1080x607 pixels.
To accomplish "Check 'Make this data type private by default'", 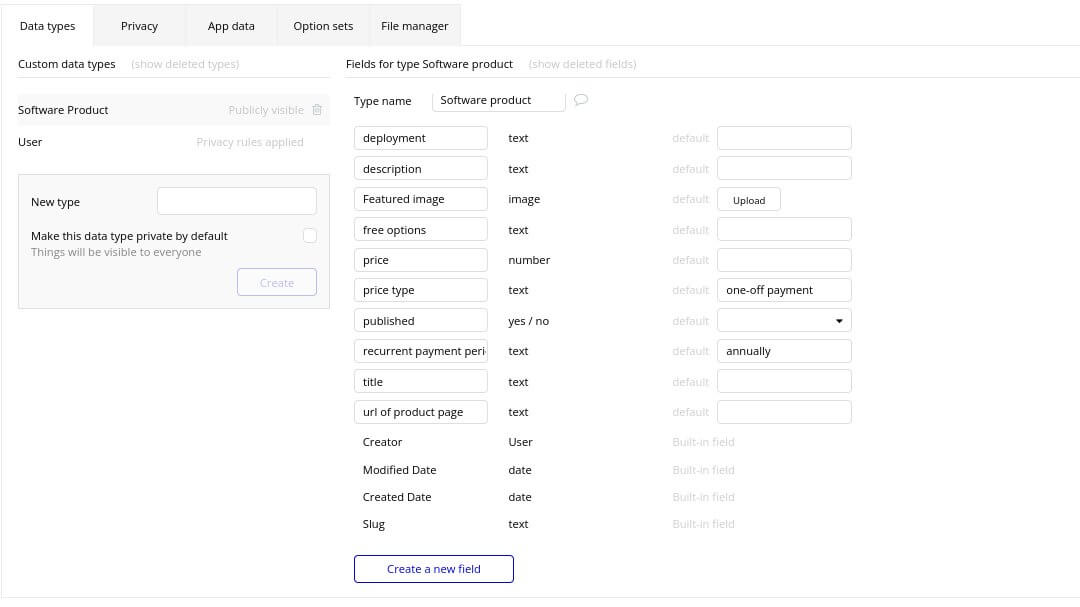I will (310, 236).
